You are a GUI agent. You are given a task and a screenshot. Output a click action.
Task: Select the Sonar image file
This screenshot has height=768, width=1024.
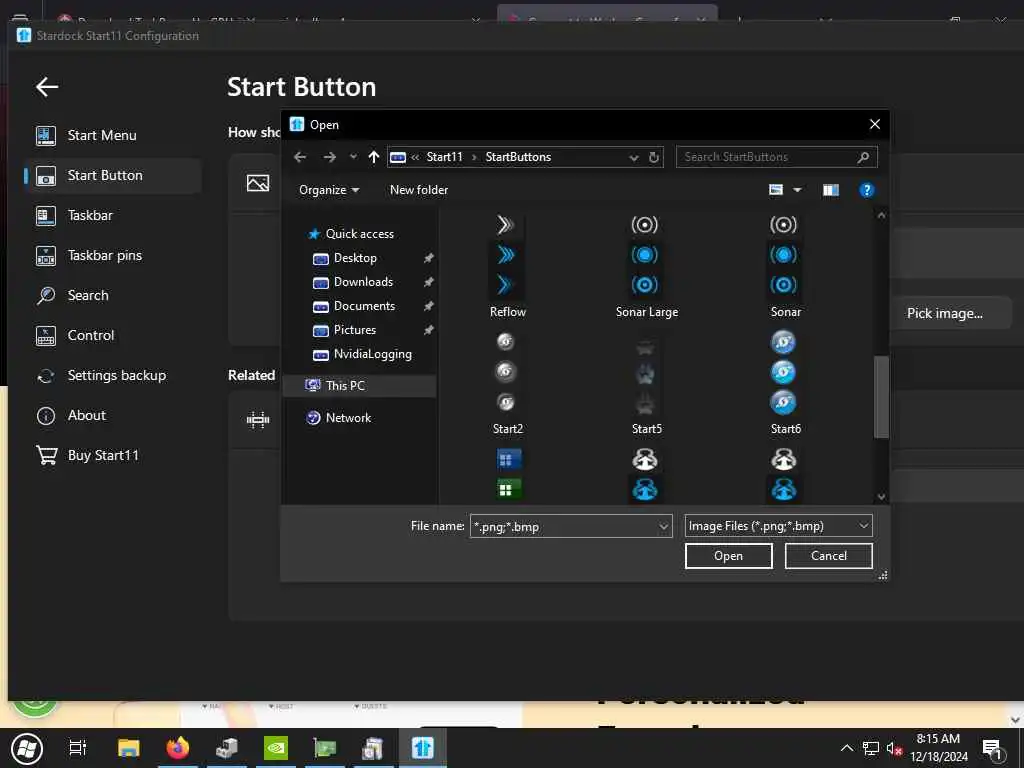click(x=785, y=265)
